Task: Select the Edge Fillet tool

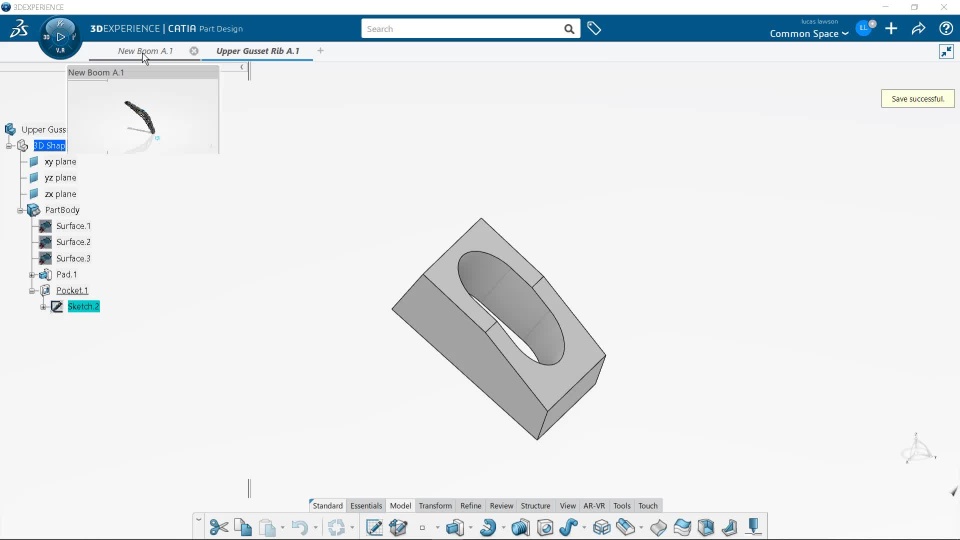Action: [x=626, y=527]
